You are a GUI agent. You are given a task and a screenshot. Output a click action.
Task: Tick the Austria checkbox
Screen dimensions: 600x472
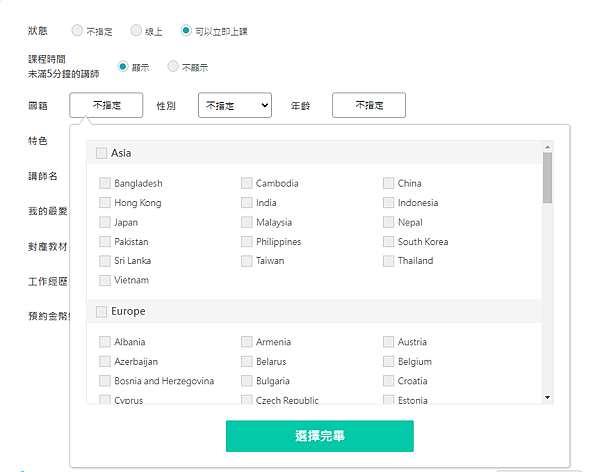[x=388, y=342]
